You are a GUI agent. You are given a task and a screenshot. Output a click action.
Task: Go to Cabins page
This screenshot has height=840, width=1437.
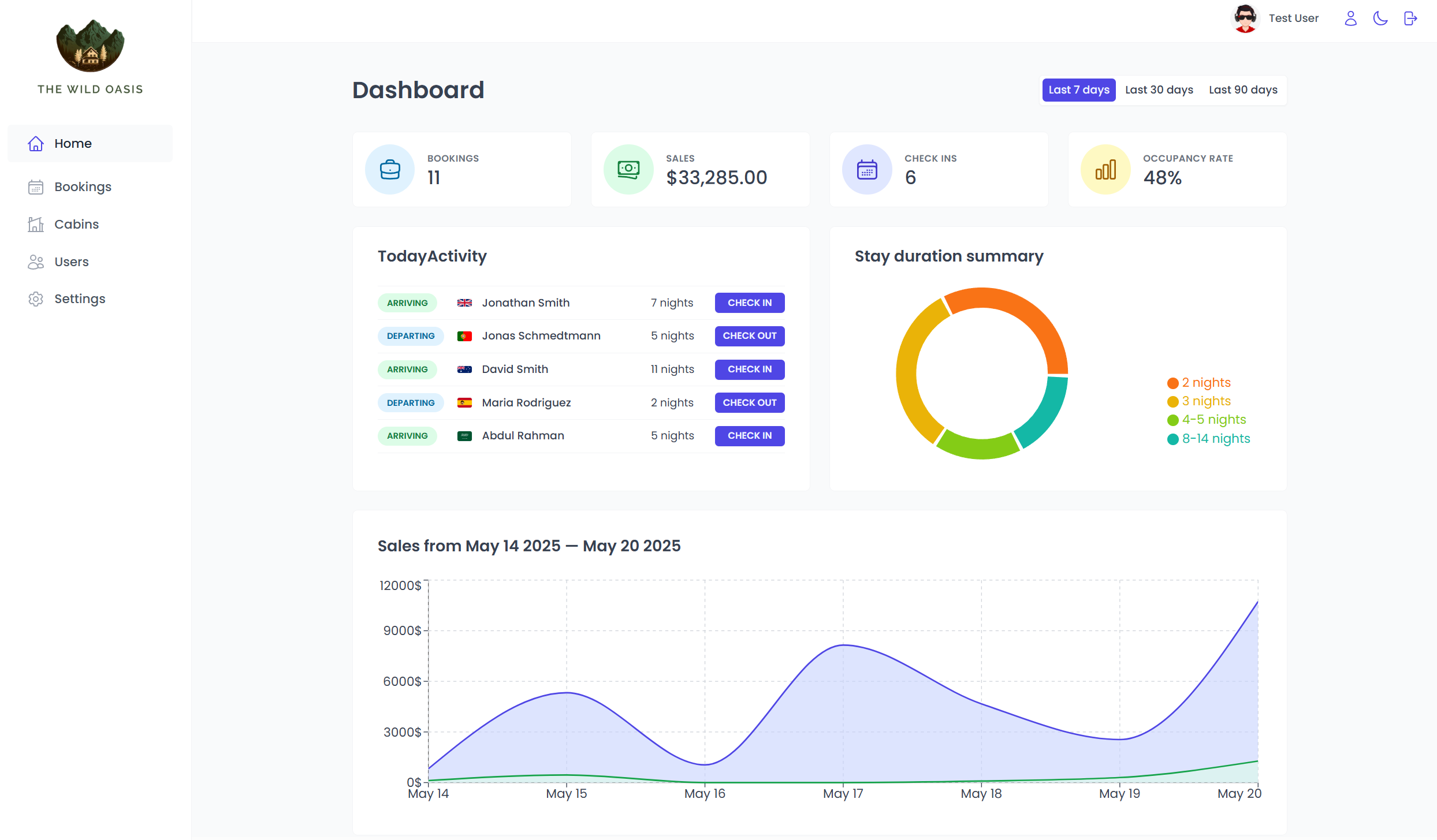pos(76,225)
